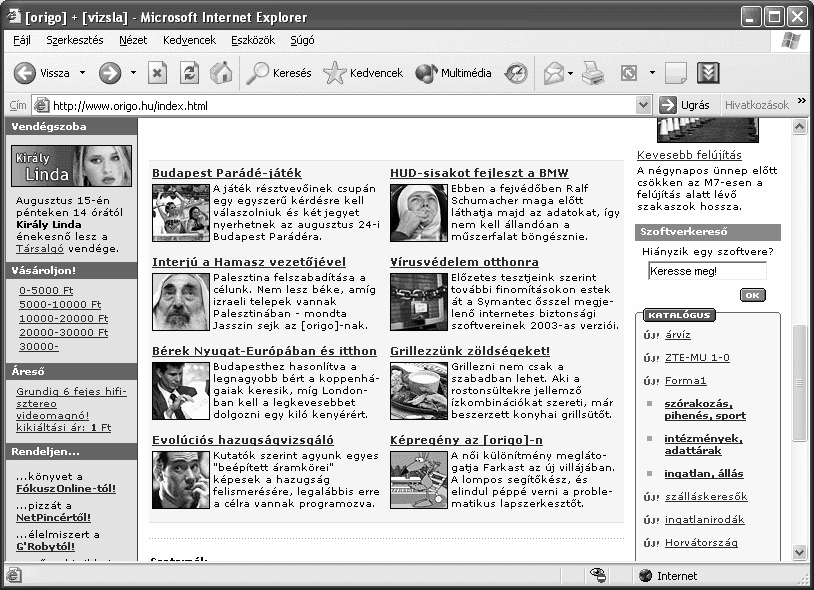Open the Kevesebb felújítás news link
This screenshot has height=590, width=814.
tap(689, 155)
